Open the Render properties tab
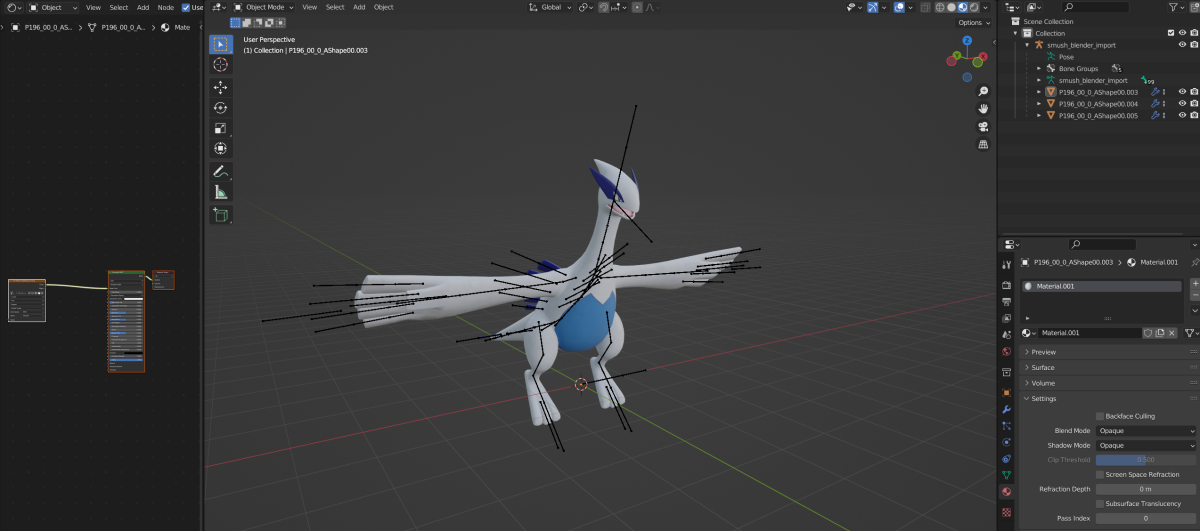This screenshot has width=1200, height=531. 1006,285
